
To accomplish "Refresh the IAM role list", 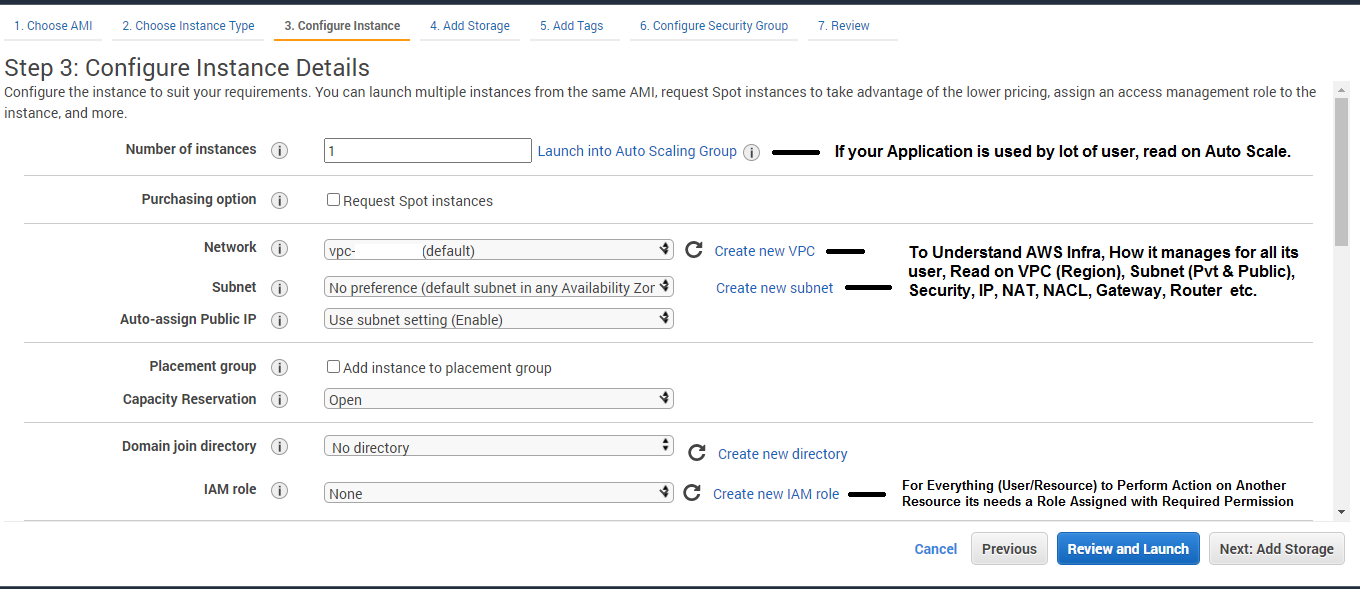I will pos(691,493).
